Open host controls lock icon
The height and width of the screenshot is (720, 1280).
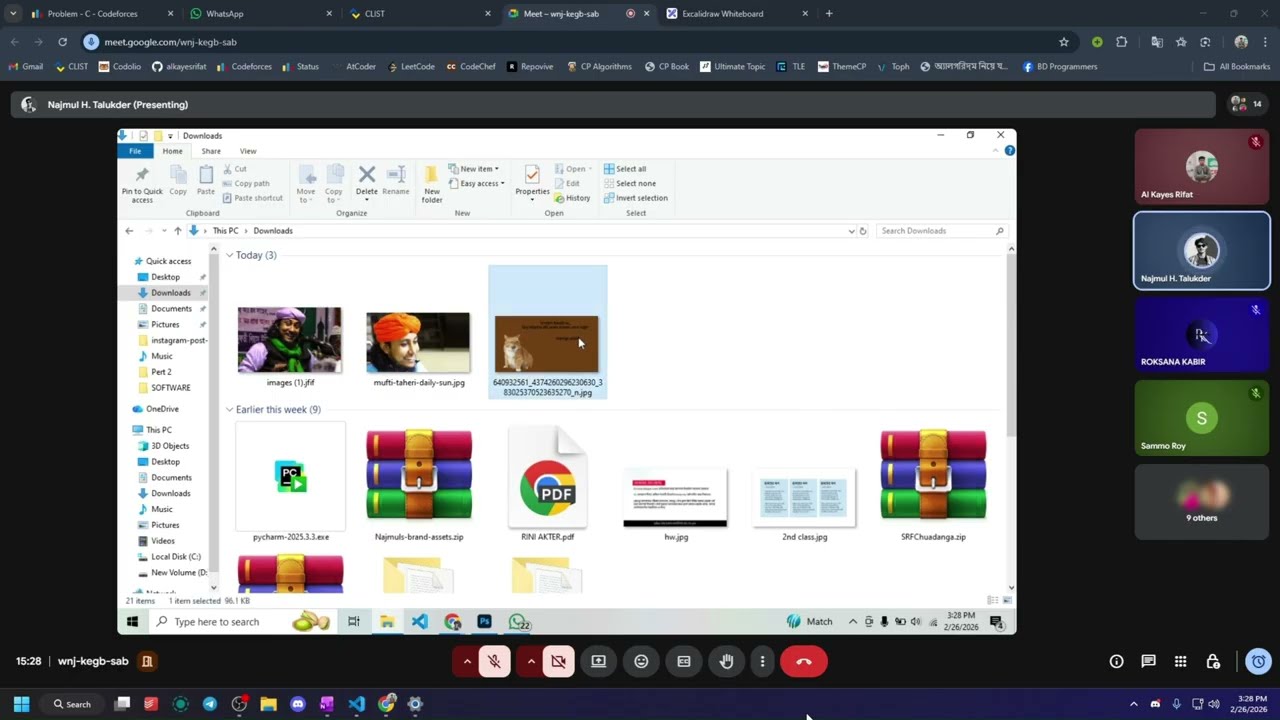(x=1213, y=661)
